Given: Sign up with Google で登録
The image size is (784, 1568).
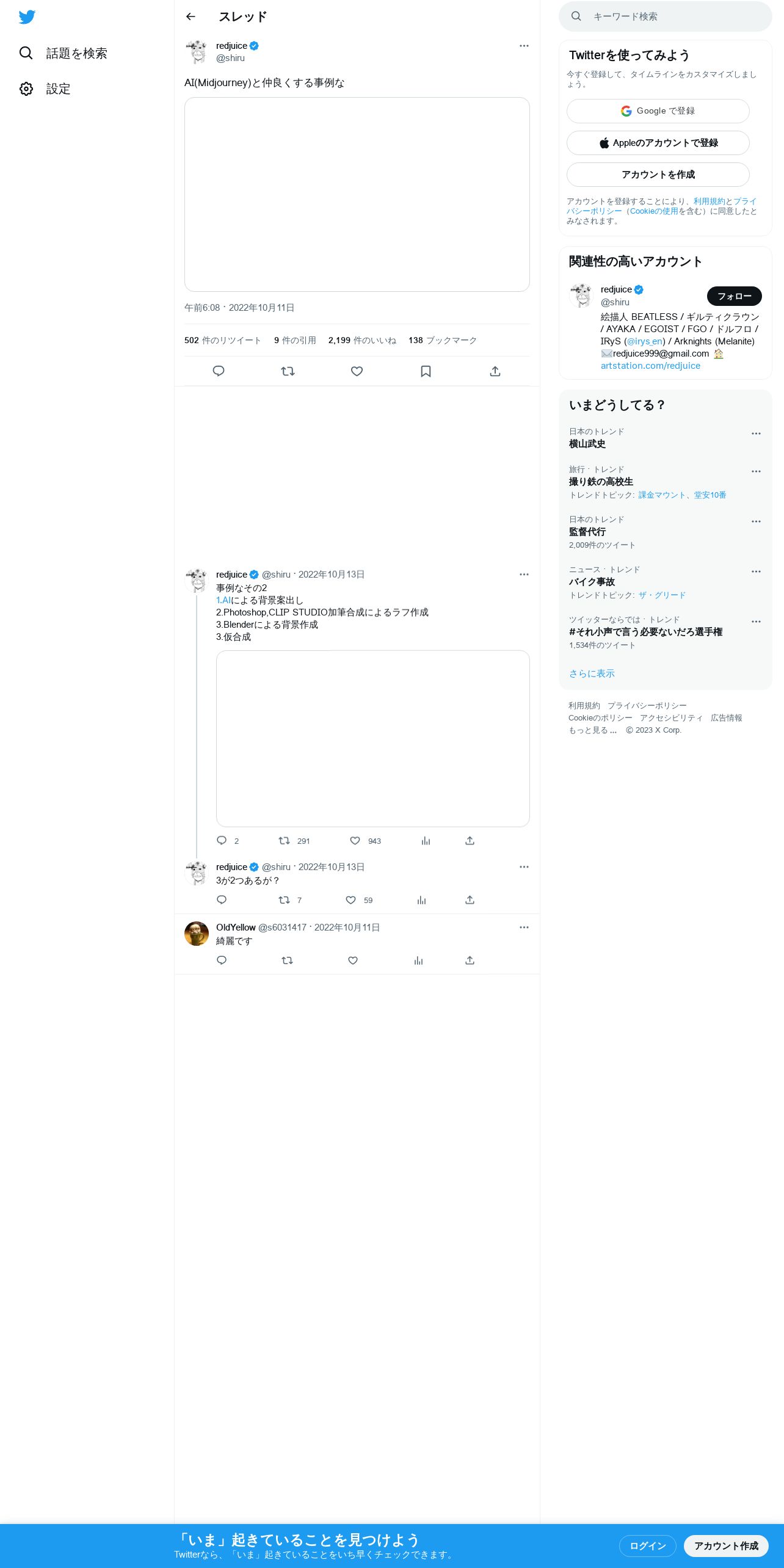Looking at the screenshot, I should click(x=658, y=111).
